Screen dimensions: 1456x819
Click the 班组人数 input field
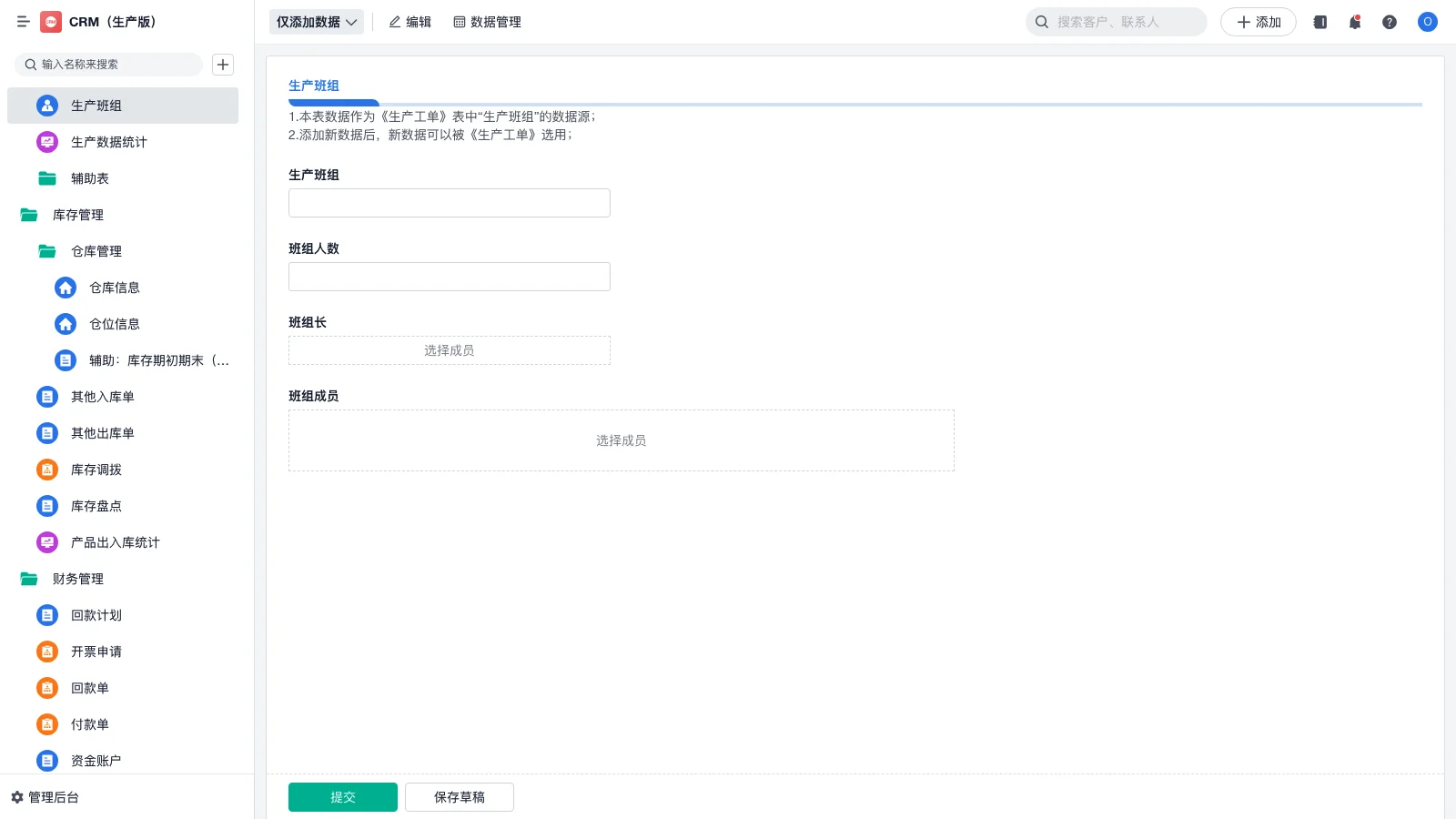coord(449,276)
